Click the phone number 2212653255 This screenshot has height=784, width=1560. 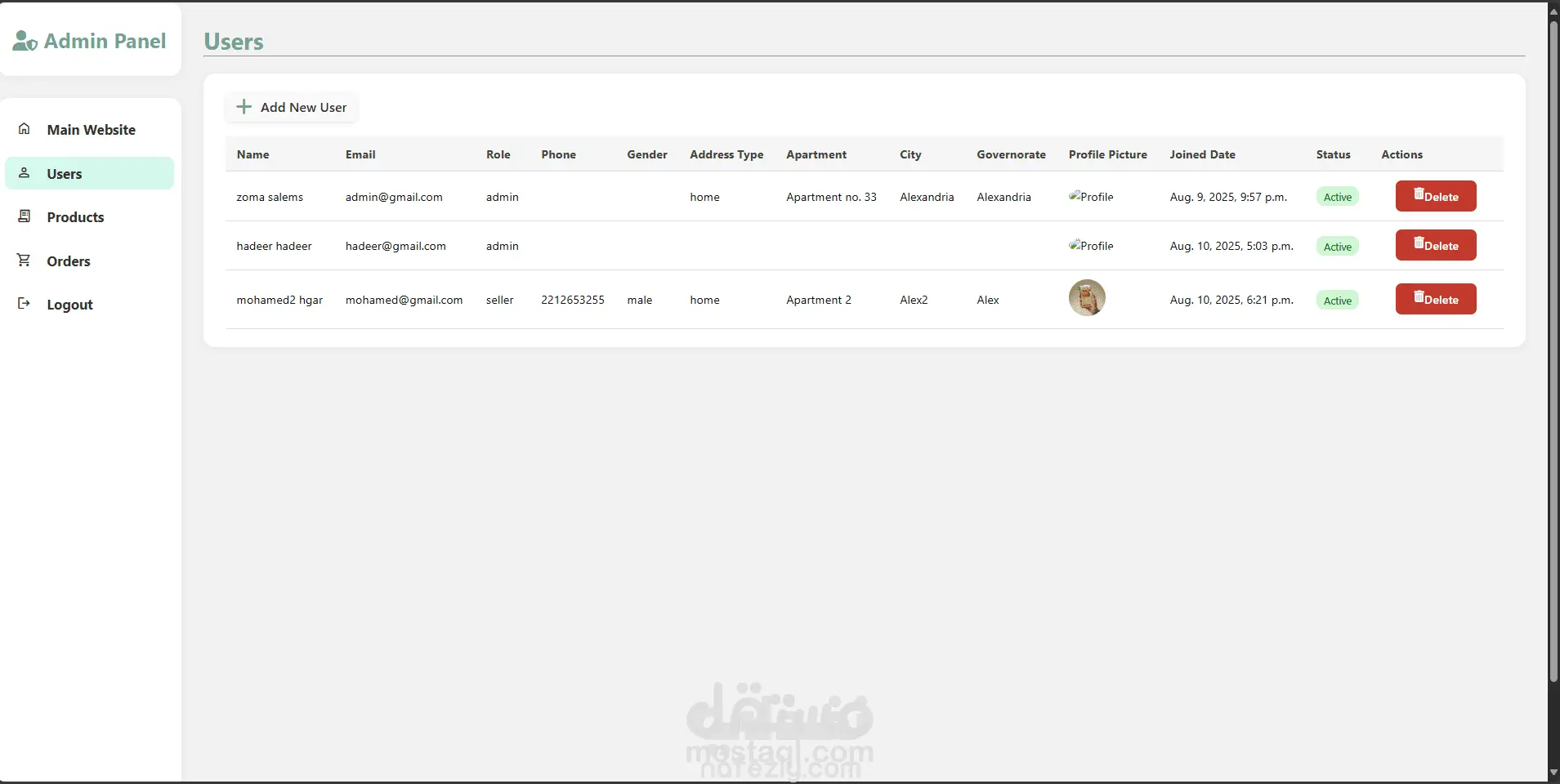coord(573,300)
